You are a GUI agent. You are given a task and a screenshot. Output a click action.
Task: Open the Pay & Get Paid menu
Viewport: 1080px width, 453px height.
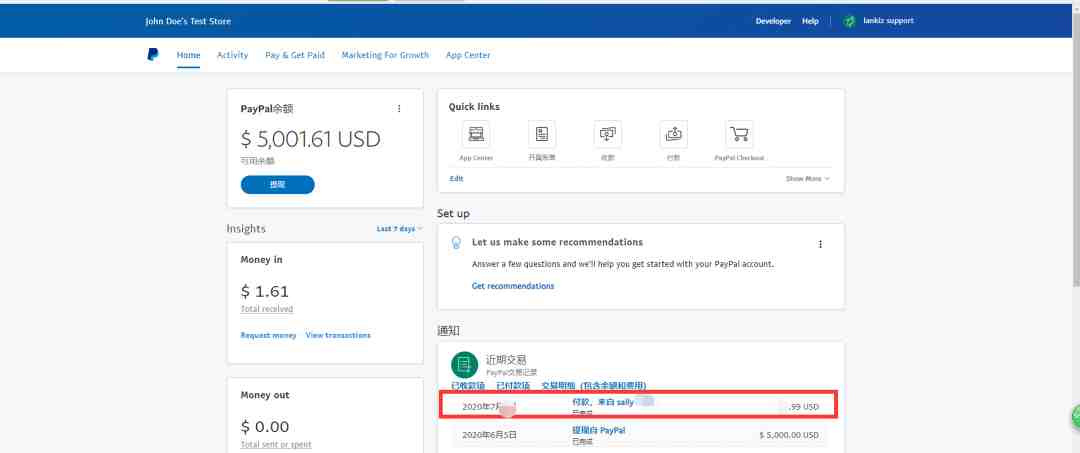tap(295, 55)
